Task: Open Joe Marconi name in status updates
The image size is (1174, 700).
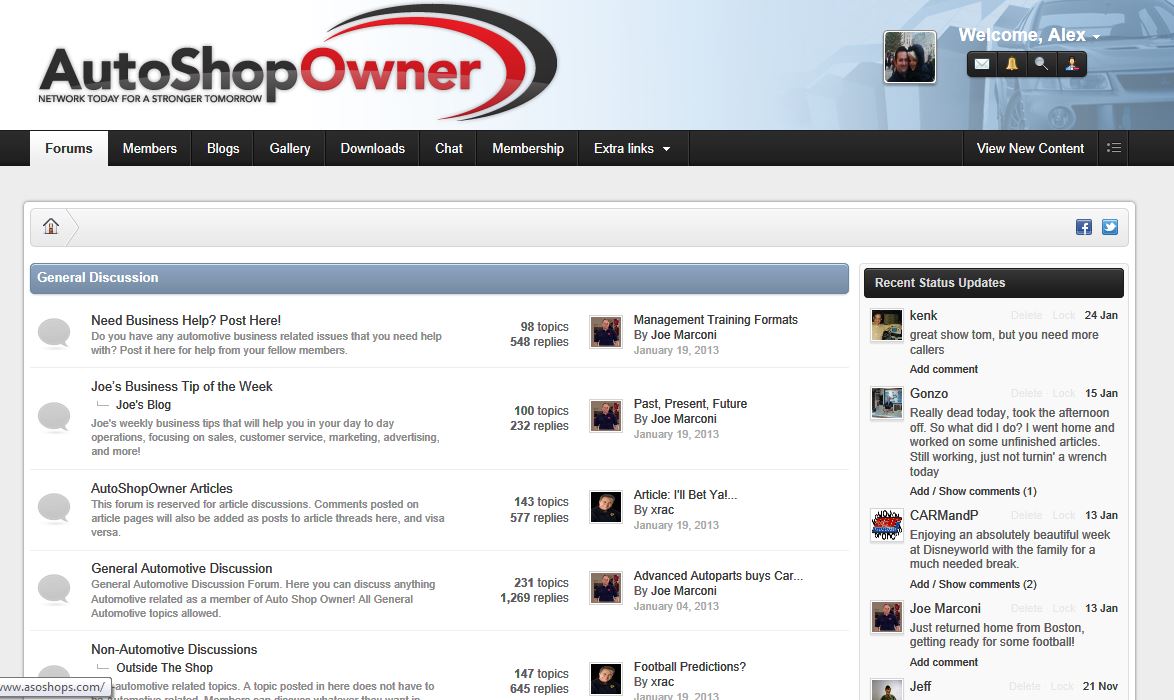Action: coord(945,609)
